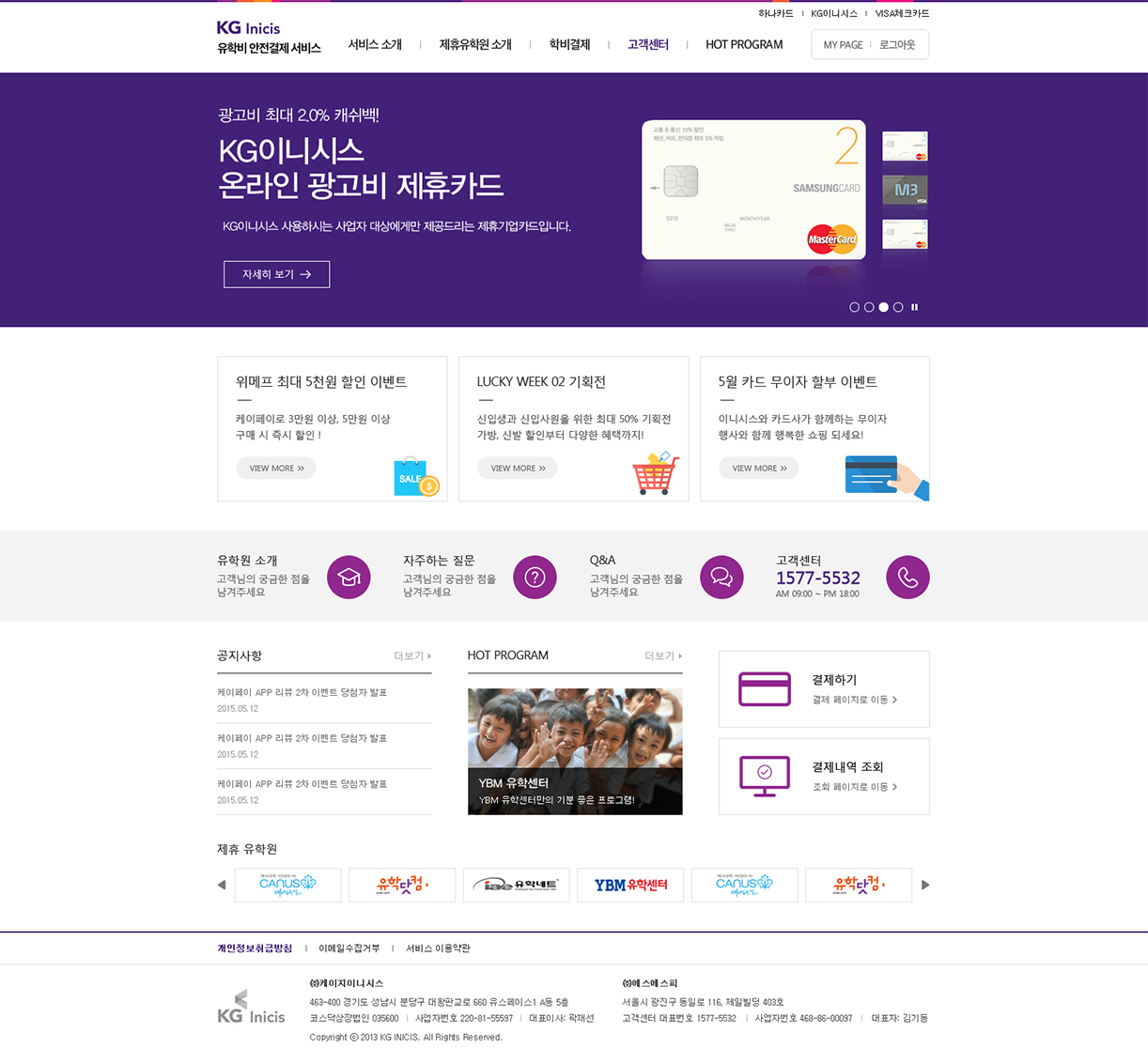Screen dimensions: 1148x1064
Task: Open the Q&A speech bubble icon
Action: click(721, 577)
